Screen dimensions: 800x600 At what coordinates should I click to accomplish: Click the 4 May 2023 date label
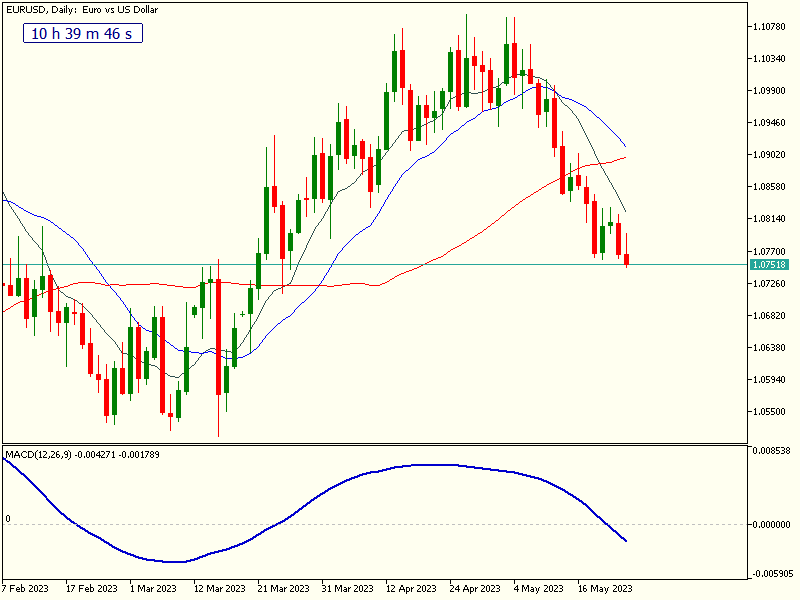tap(541, 588)
